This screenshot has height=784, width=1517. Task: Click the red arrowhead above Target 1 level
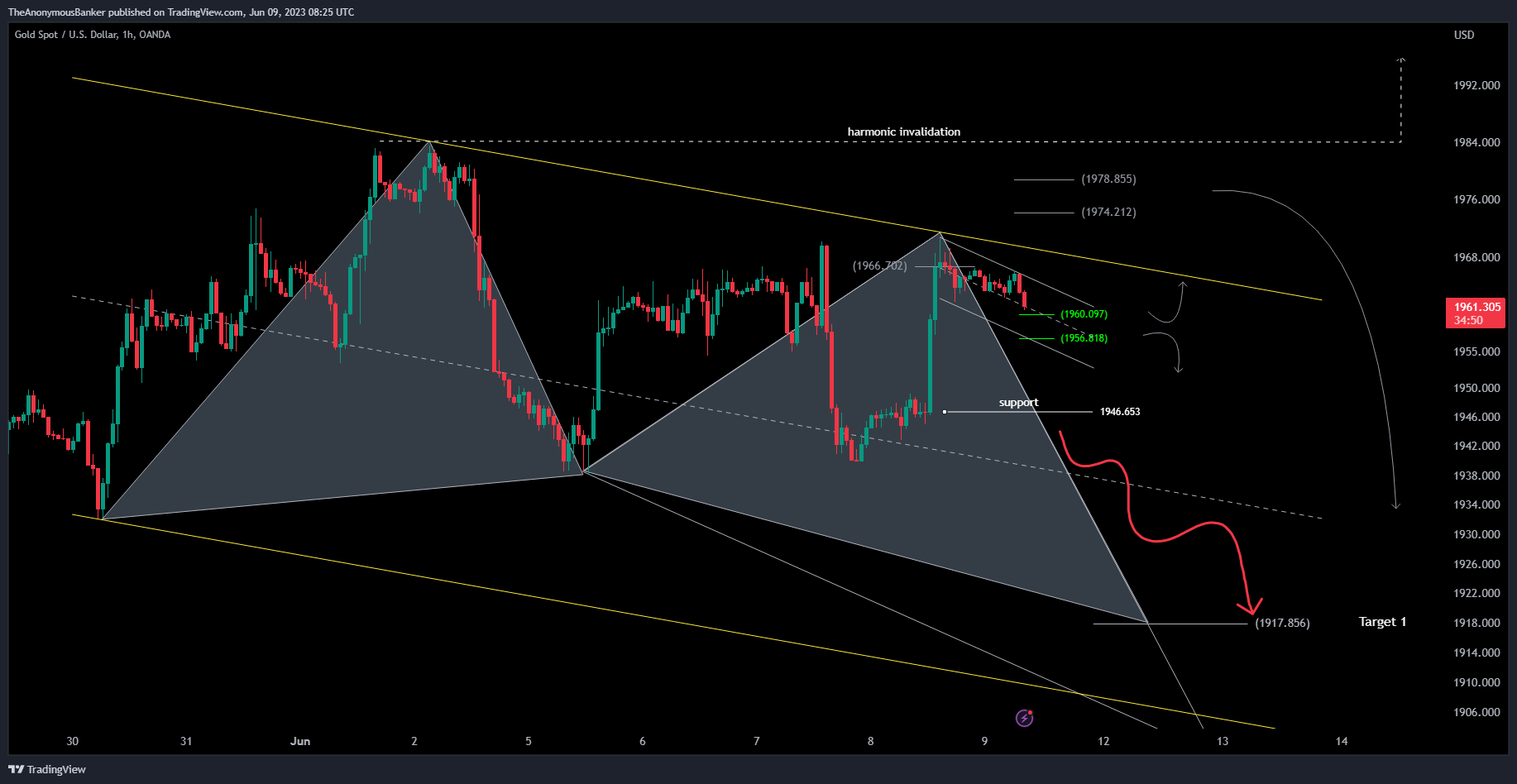coord(1252,606)
